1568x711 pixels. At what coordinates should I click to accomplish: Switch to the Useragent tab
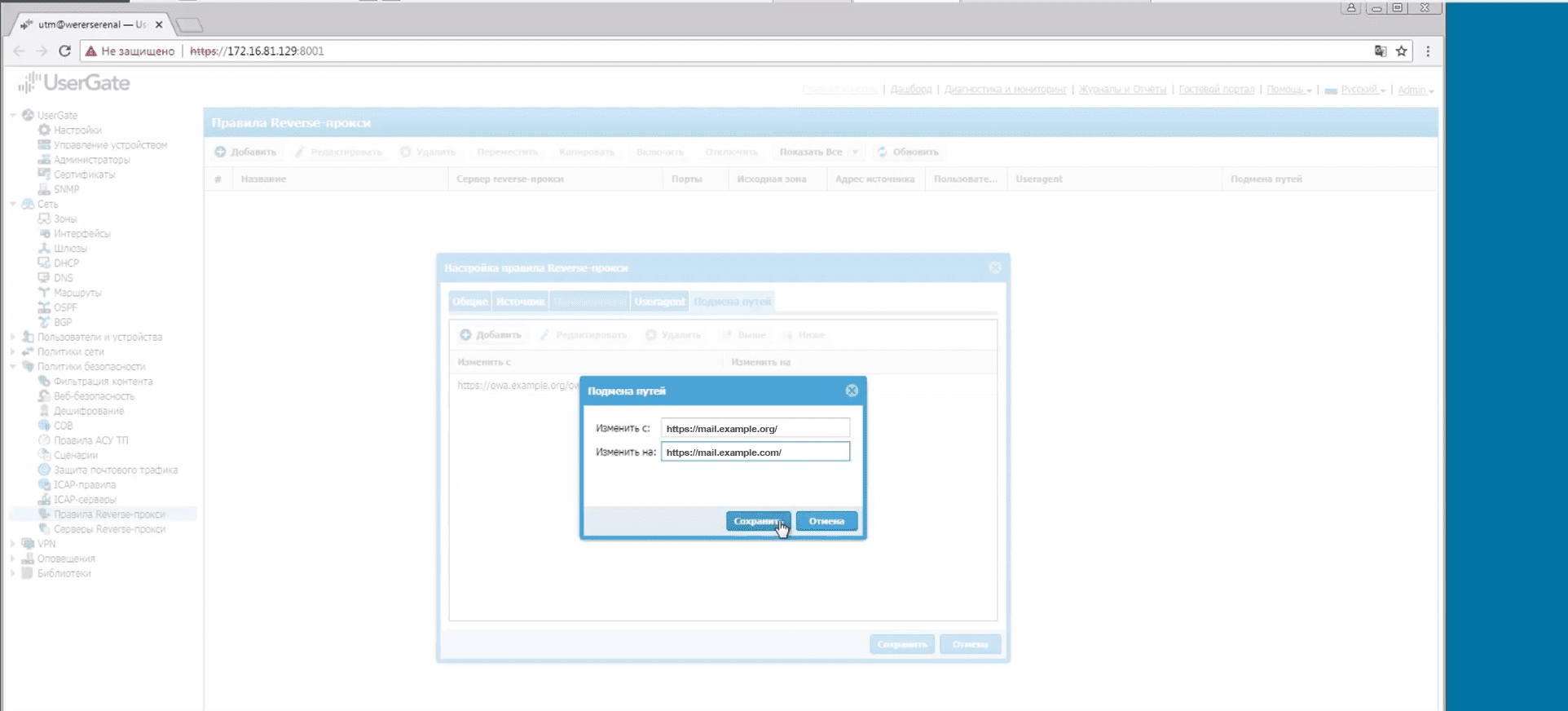coord(659,302)
